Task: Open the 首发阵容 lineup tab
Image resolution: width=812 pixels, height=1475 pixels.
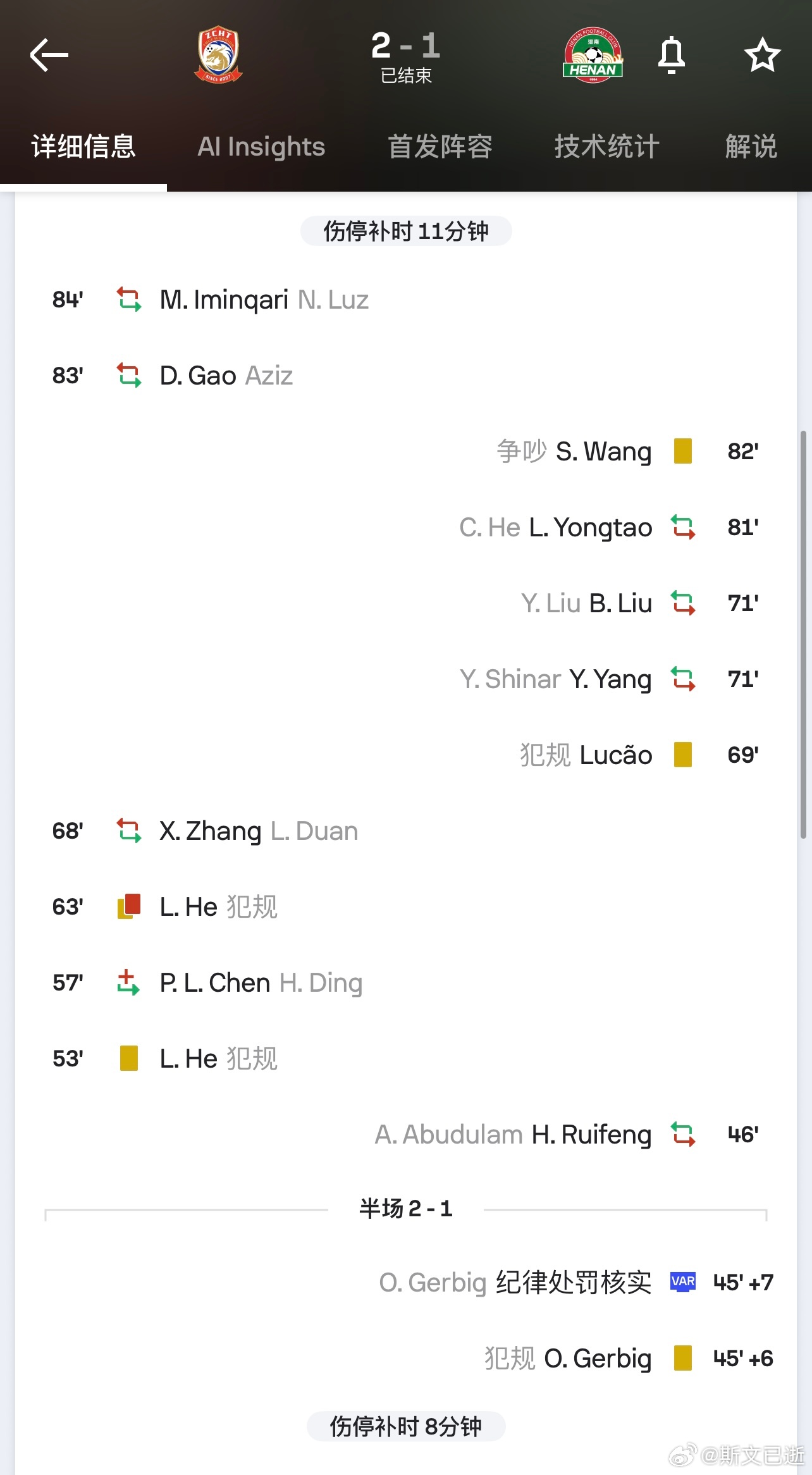Action: 440,147
